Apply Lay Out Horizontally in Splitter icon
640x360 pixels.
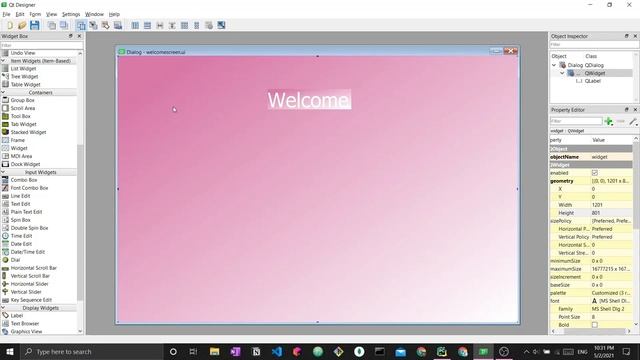(160, 25)
